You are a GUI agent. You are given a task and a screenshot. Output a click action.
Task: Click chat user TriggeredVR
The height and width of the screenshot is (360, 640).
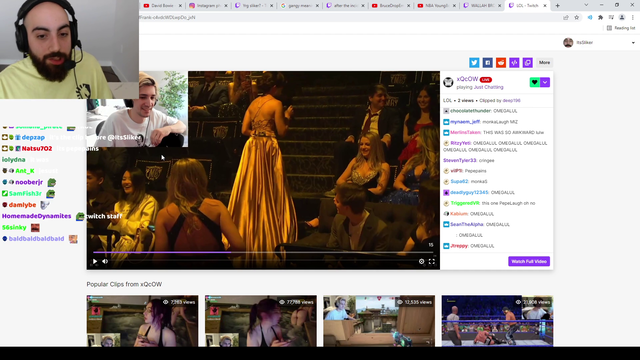click(465, 203)
